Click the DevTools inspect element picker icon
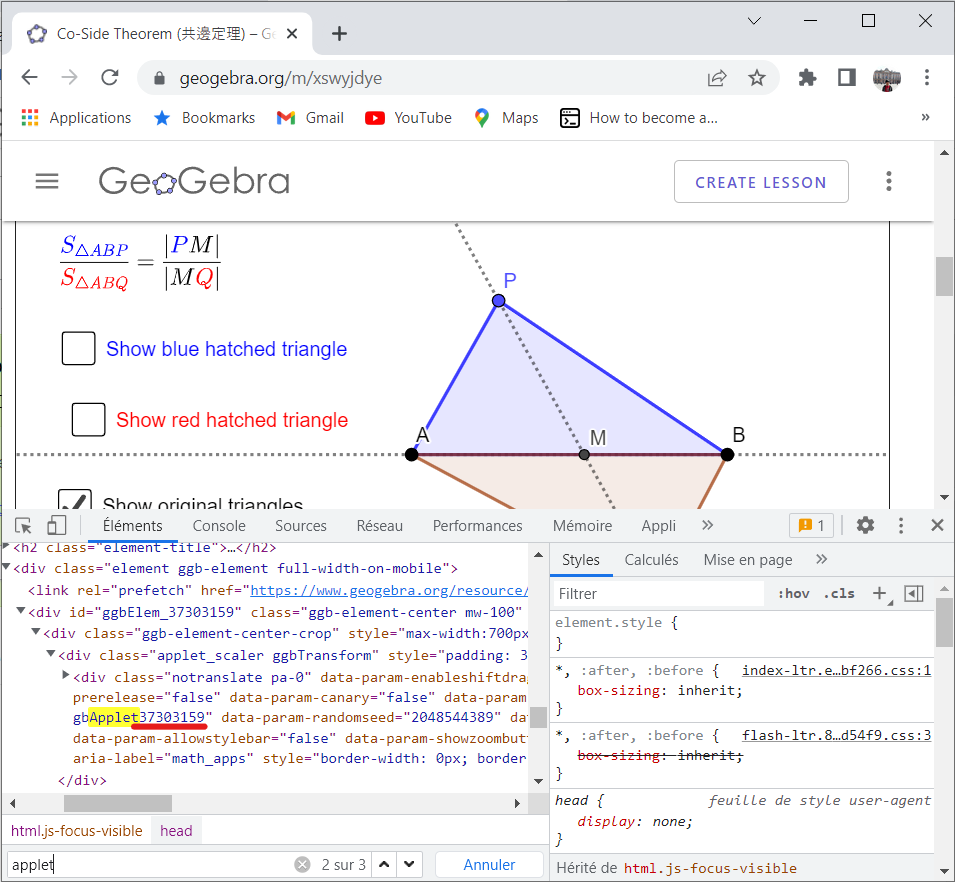This screenshot has height=882, width=955. pyautogui.click(x=24, y=526)
